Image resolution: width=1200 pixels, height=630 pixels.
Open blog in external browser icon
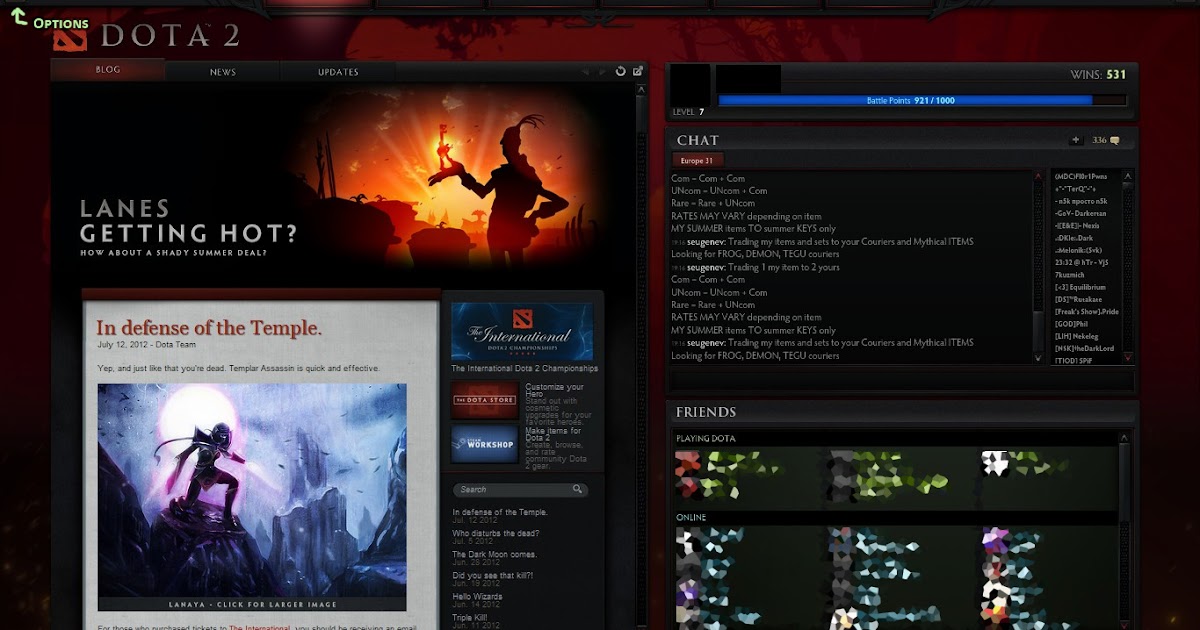tap(638, 71)
